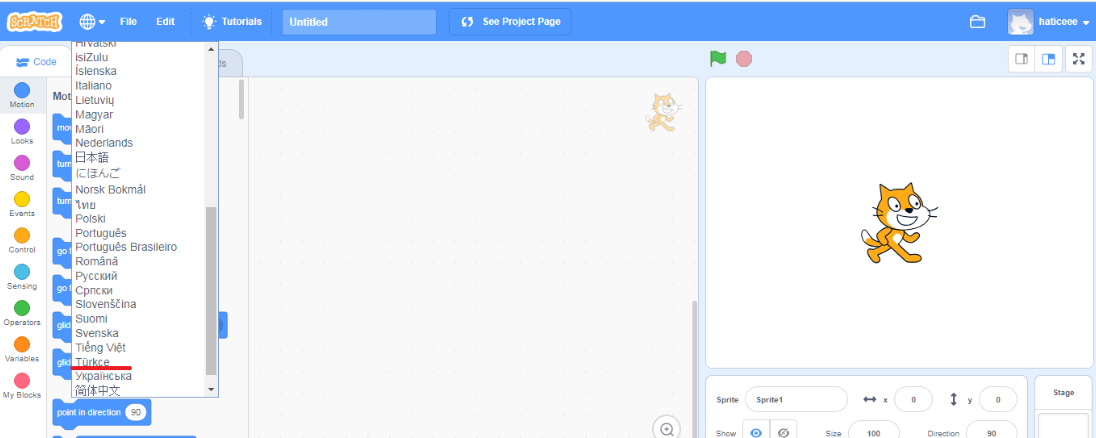Viewport: 1096px width, 438px height.
Task: Choose Nederlands from language list
Action: tap(103, 143)
